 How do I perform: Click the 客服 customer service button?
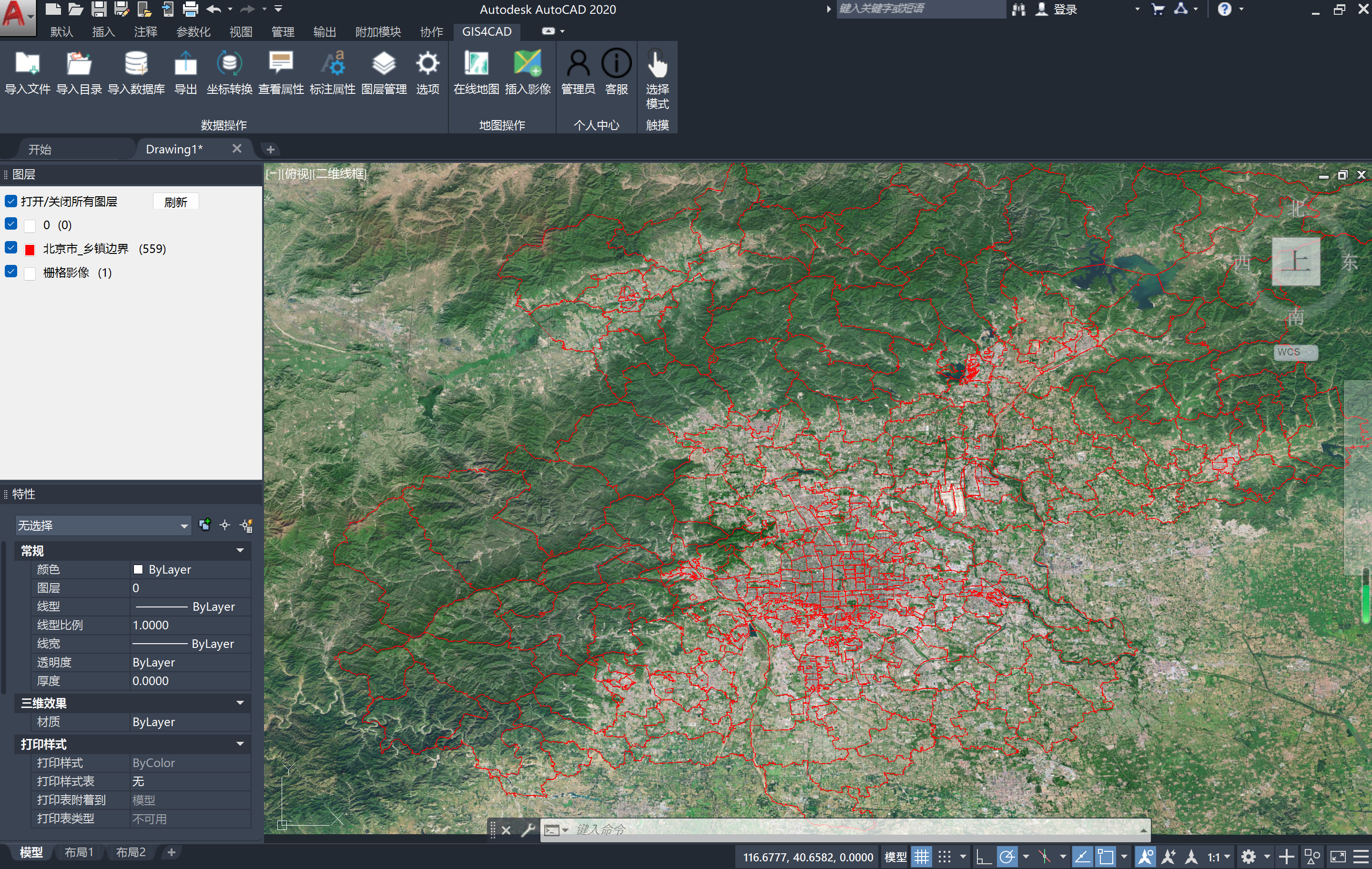tap(616, 72)
